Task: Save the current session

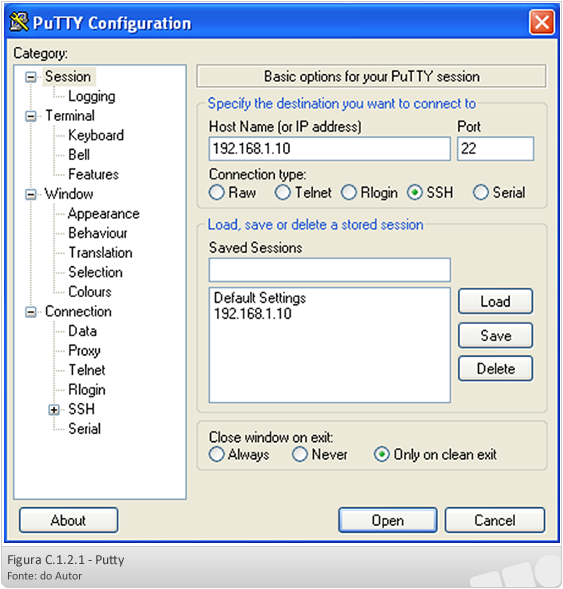Action: 495,335
